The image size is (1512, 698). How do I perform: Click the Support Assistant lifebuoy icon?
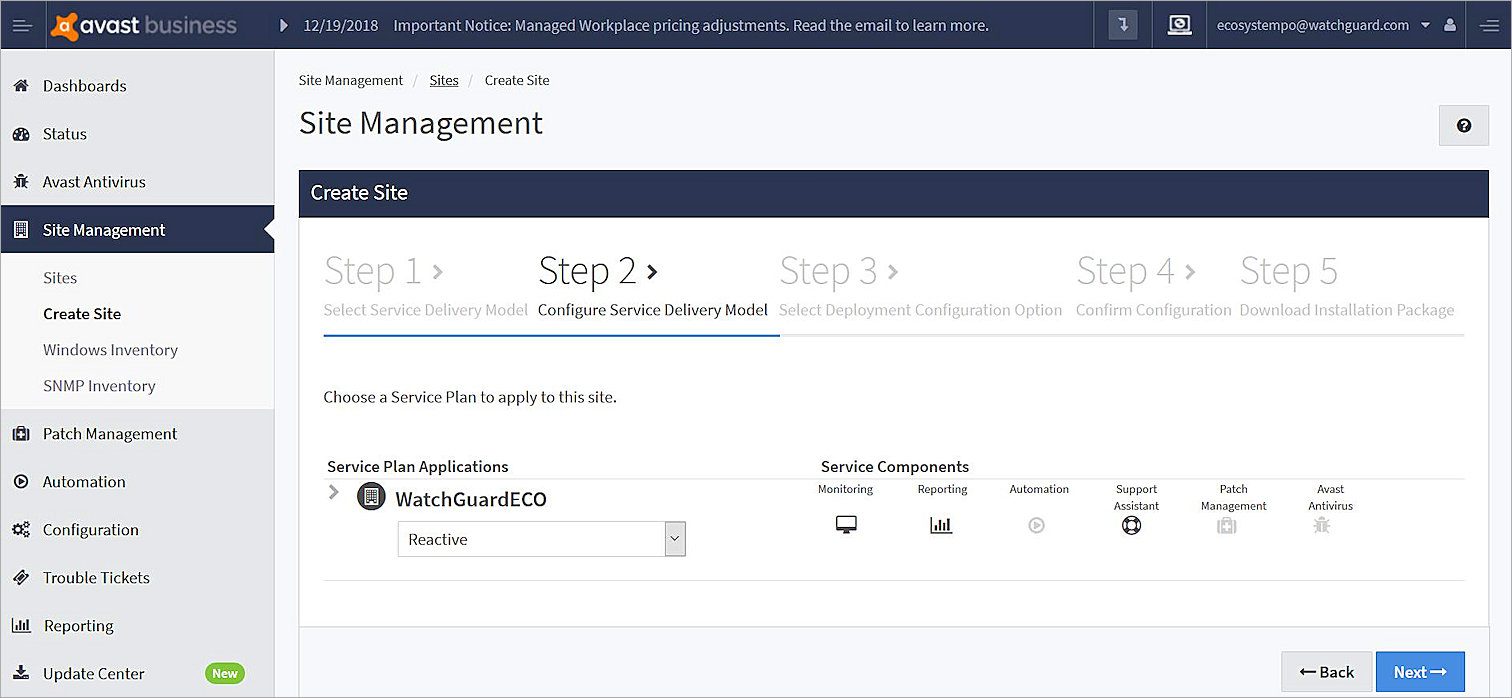1131,525
